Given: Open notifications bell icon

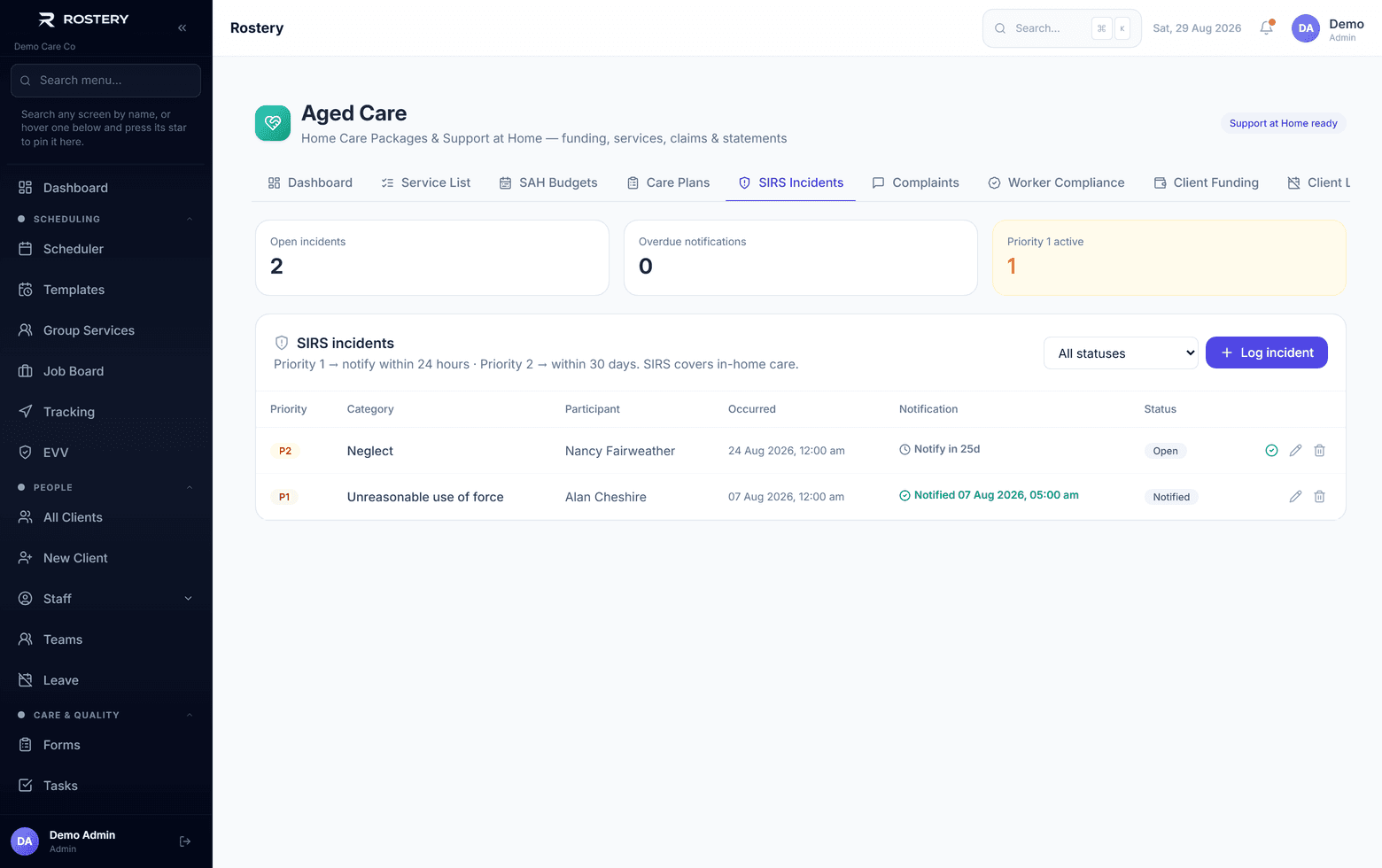Looking at the screenshot, I should (x=1267, y=27).
